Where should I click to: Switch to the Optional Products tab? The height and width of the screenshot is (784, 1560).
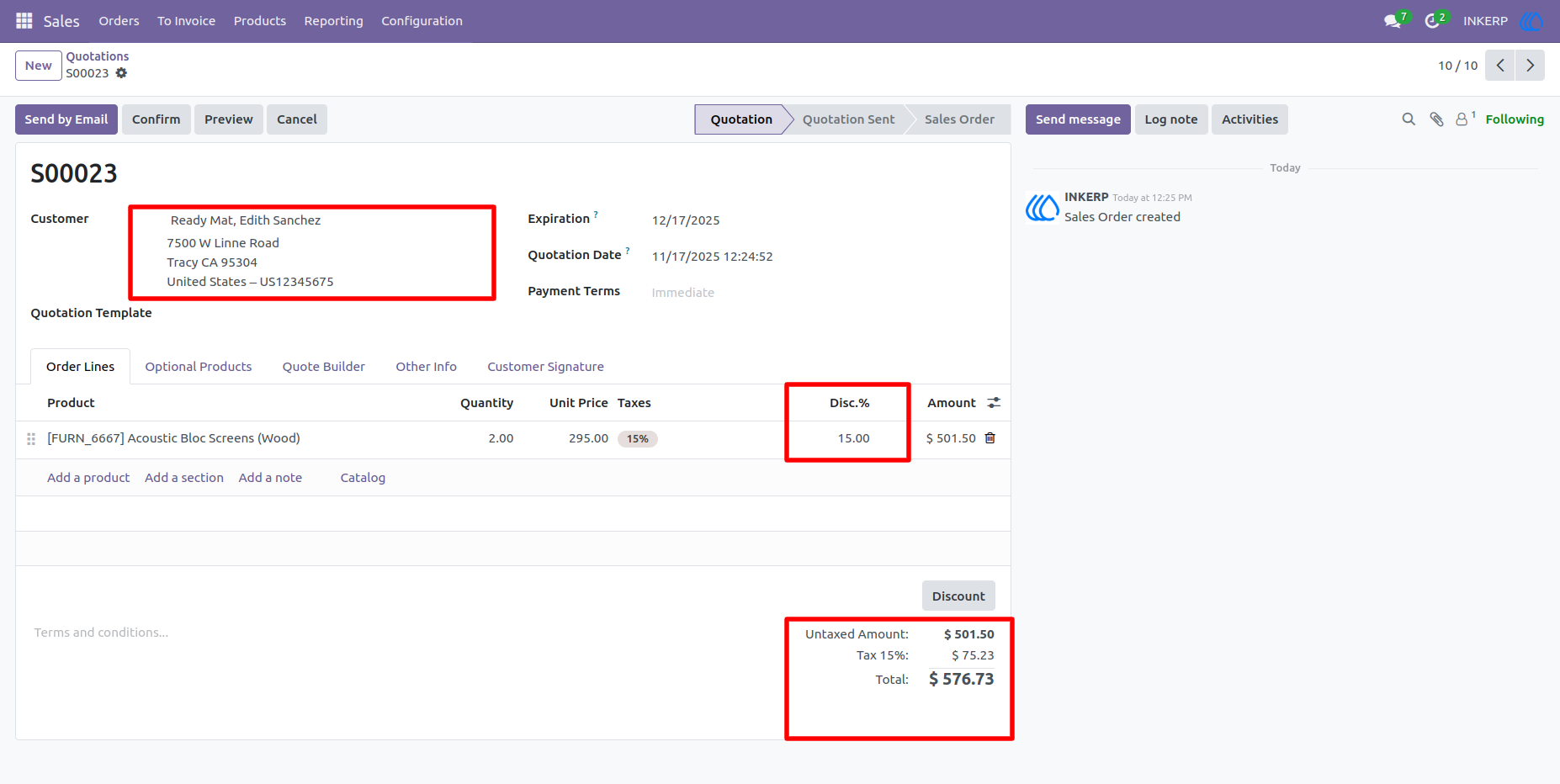(199, 367)
